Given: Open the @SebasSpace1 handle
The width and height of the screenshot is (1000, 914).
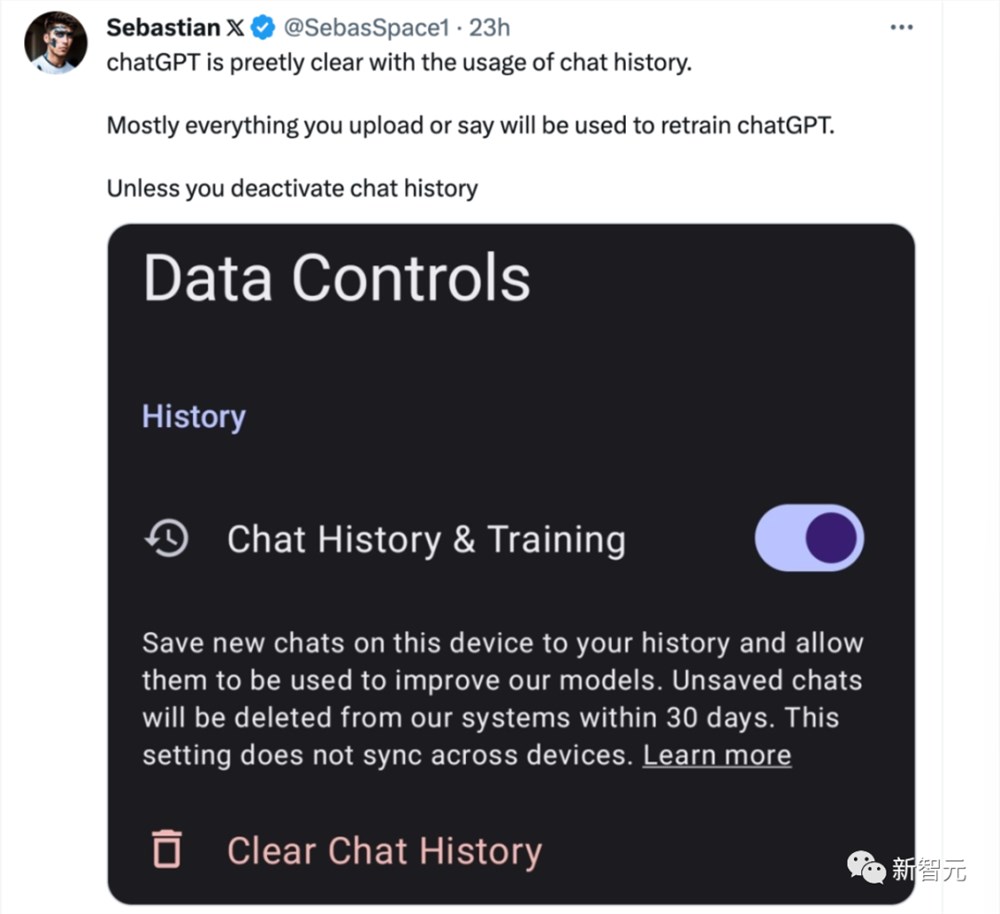Looking at the screenshot, I should [366, 27].
